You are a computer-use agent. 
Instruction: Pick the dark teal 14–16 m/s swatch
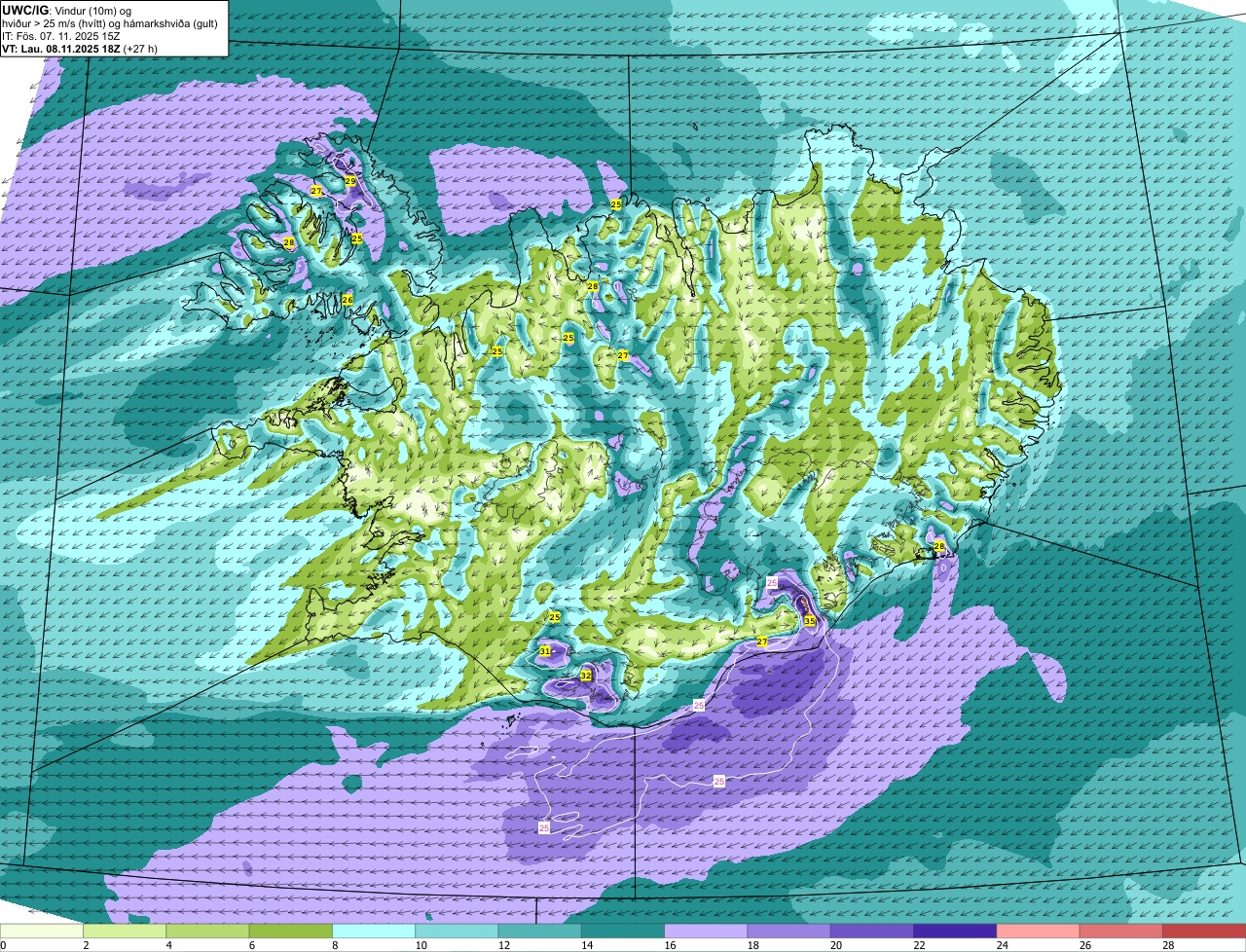point(623,932)
